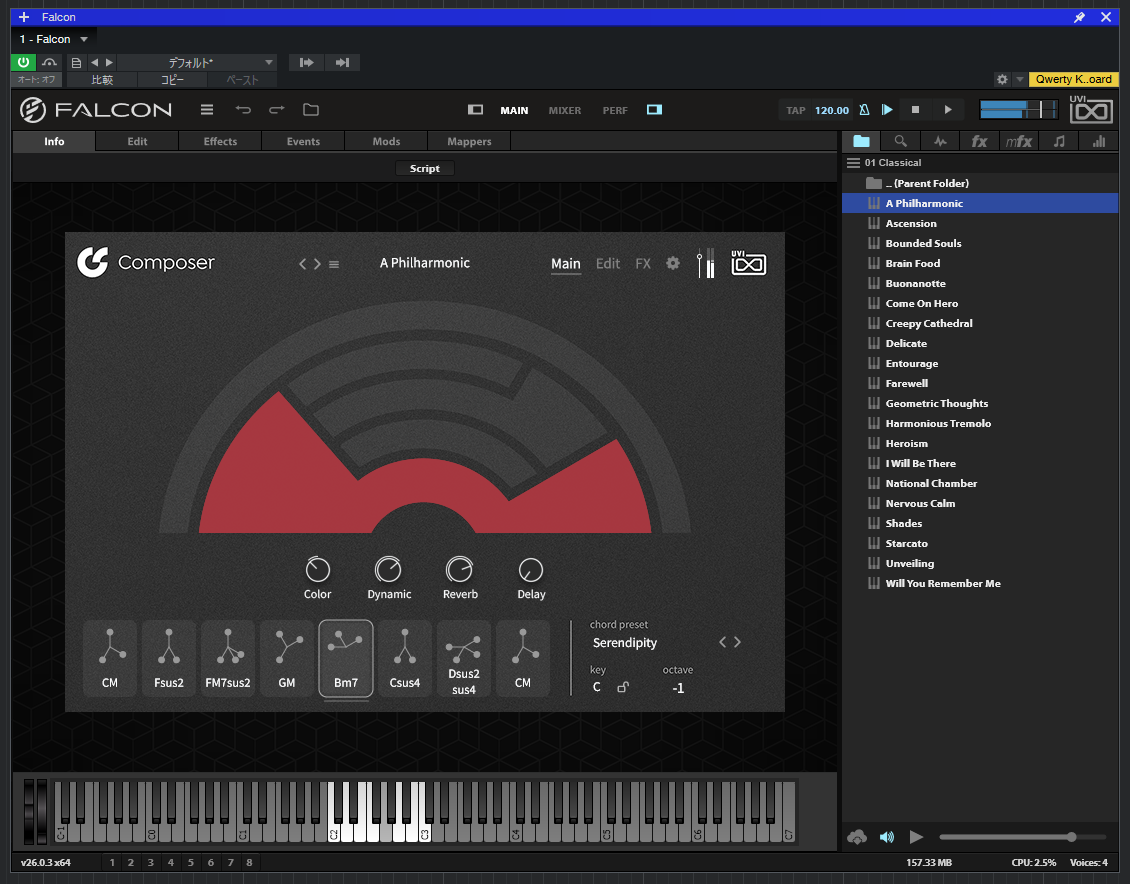Toggle right browser panel icon
This screenshot has height=884, width=1130.
coord(654,110)
